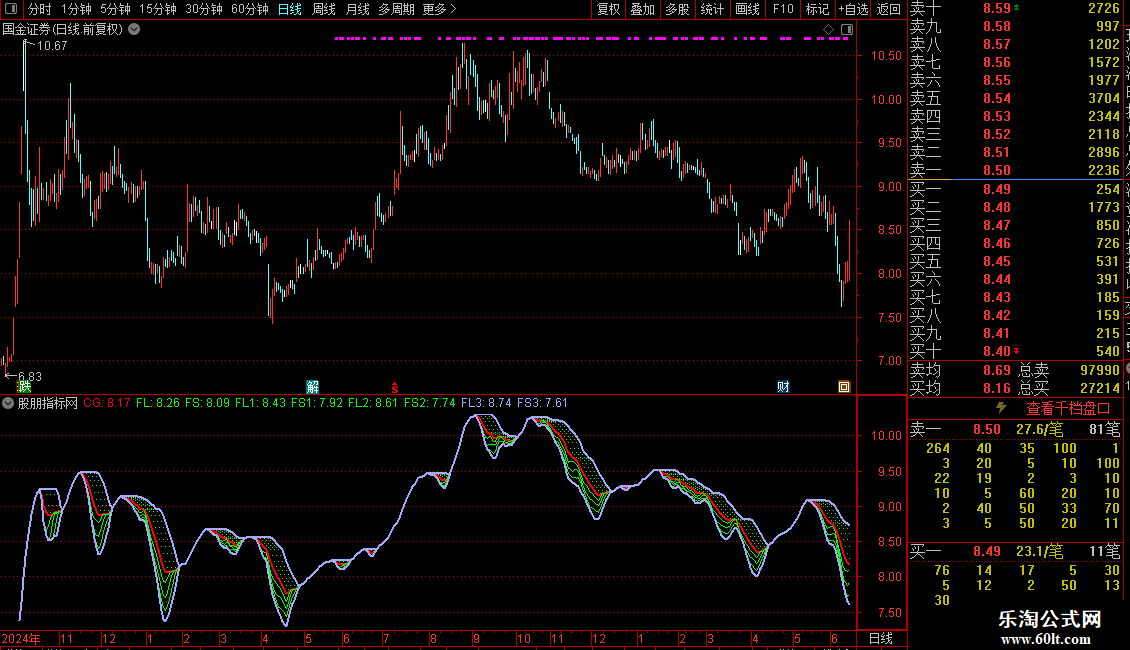Switch to the 5分钟 period

(115, 9)
